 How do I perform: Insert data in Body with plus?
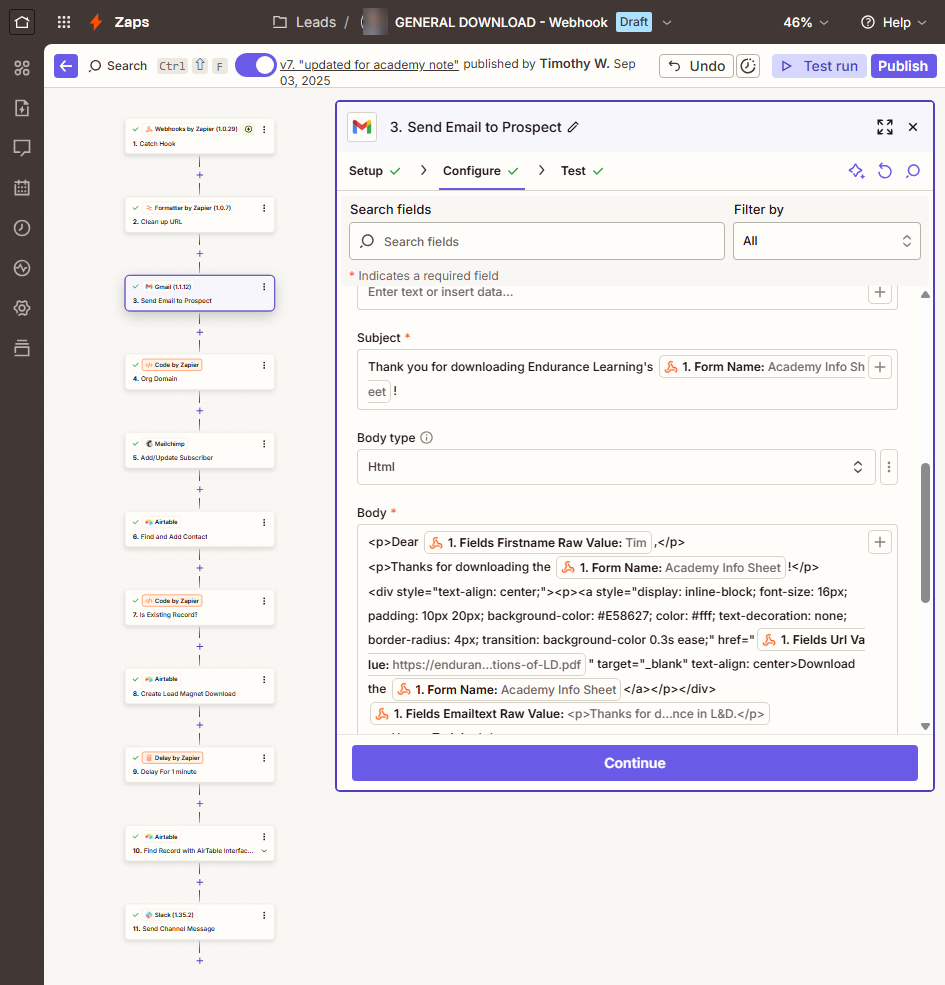coord(880,542)
